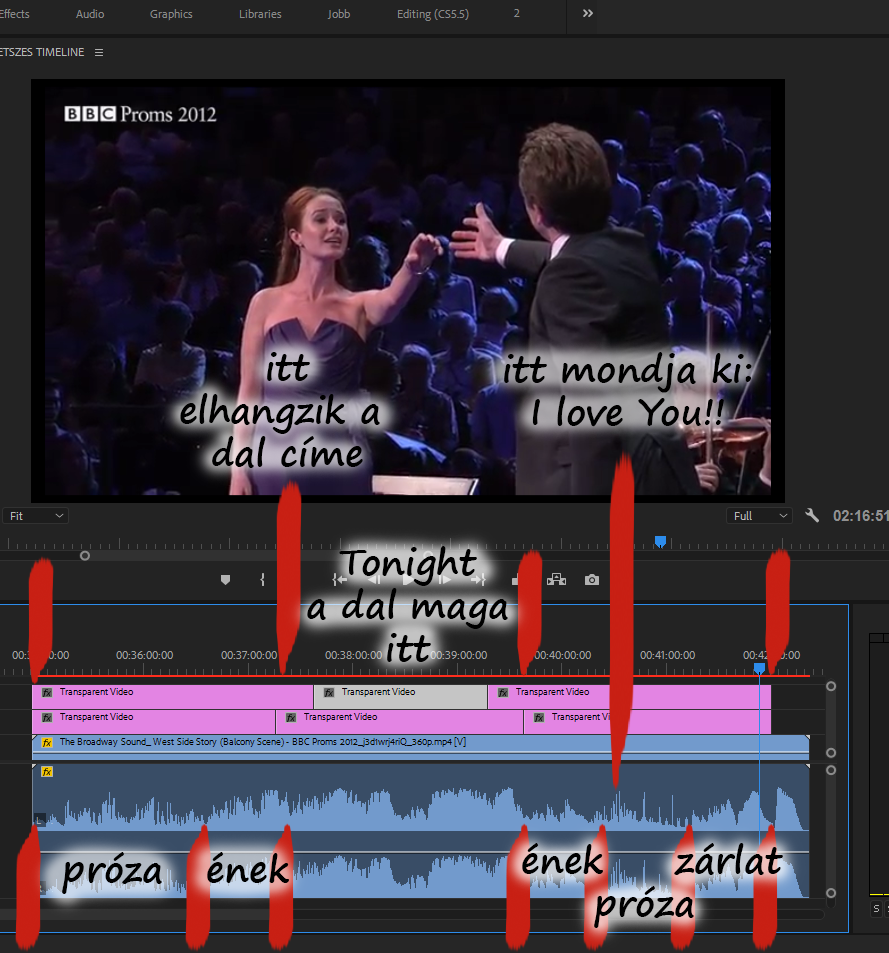Switch to the Graphics workspace
This screenshot has height=953, width=889.
171,14
